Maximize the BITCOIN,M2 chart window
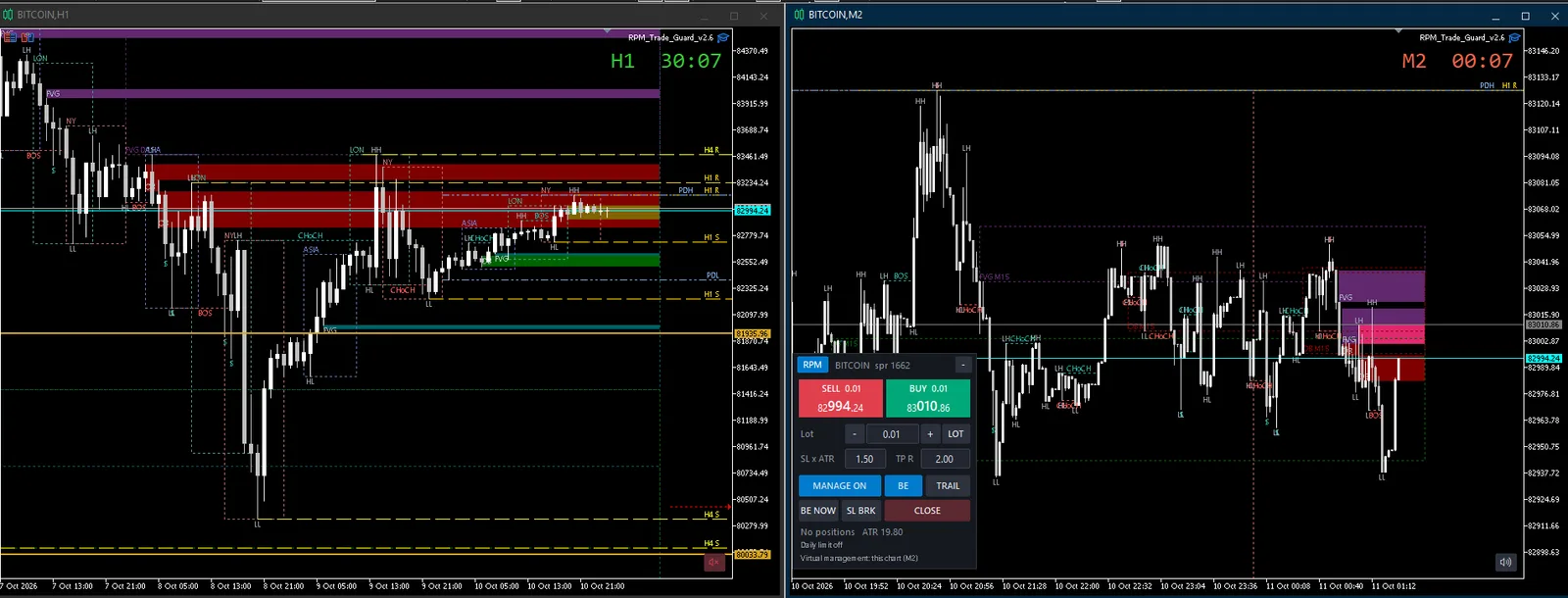 tap(1525, 16)
